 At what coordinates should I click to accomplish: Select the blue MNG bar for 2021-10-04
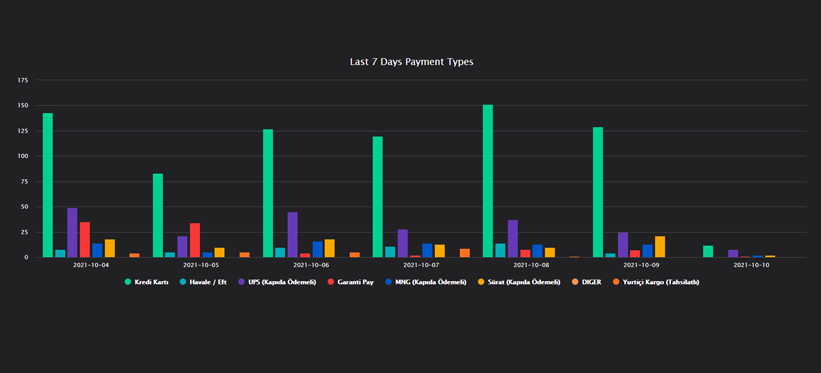tap(97, 250)
